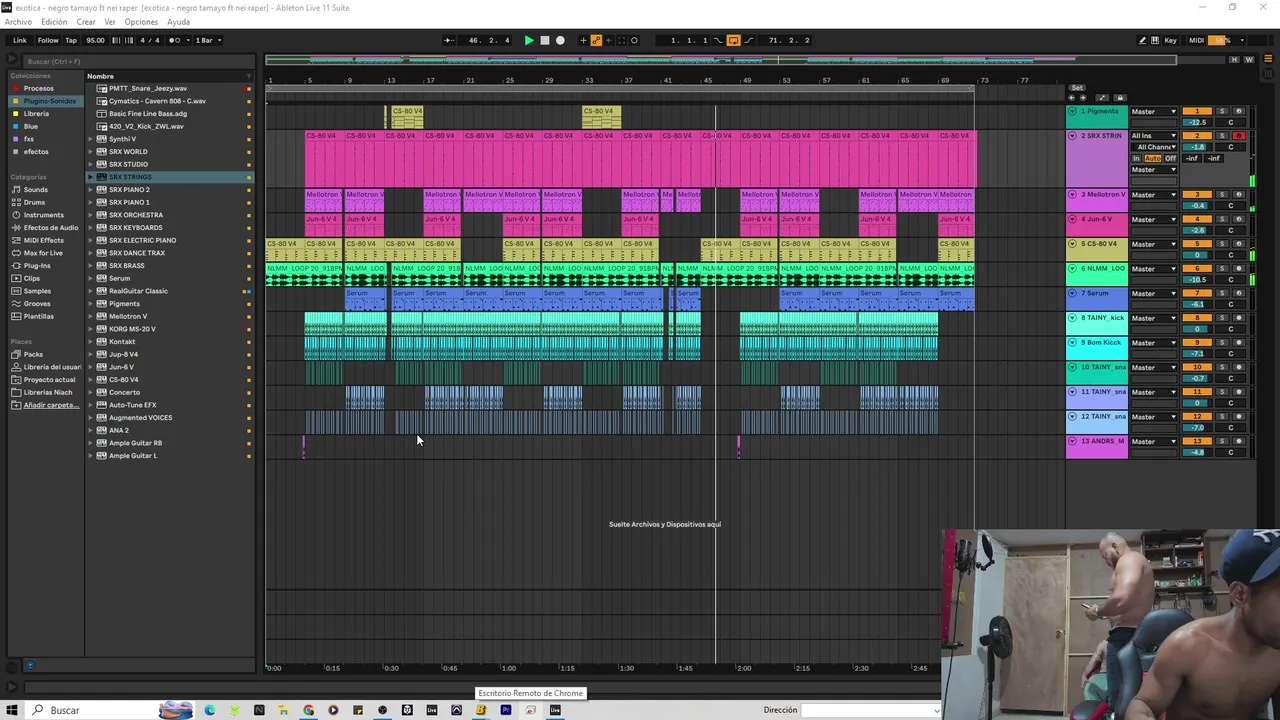Select the 95.00 tempo field
This screenshot has height=720, width=1280.
[x=95, y=40]
